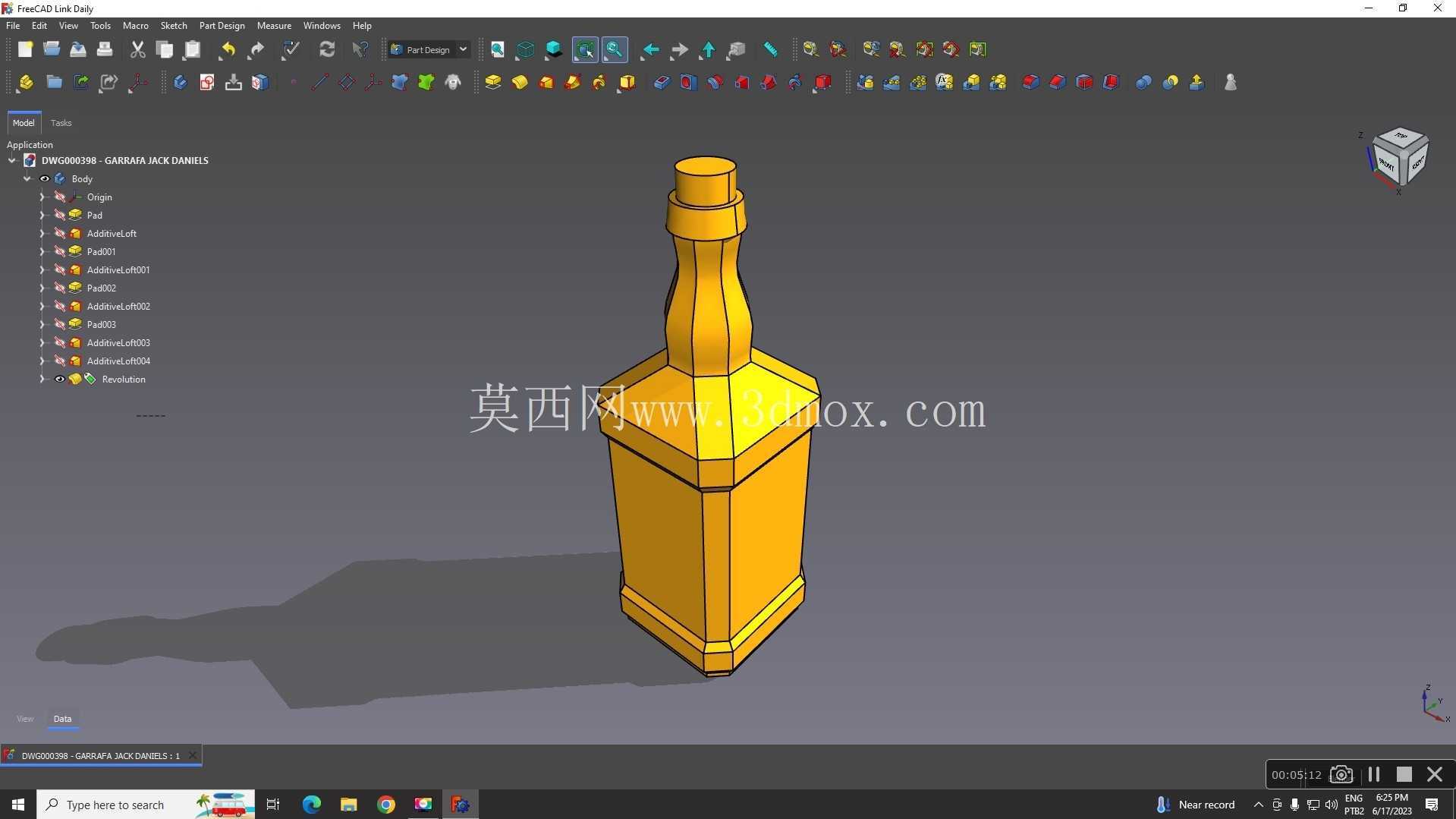
Task: Pause the screen recording
Action: click(1374, 774)
